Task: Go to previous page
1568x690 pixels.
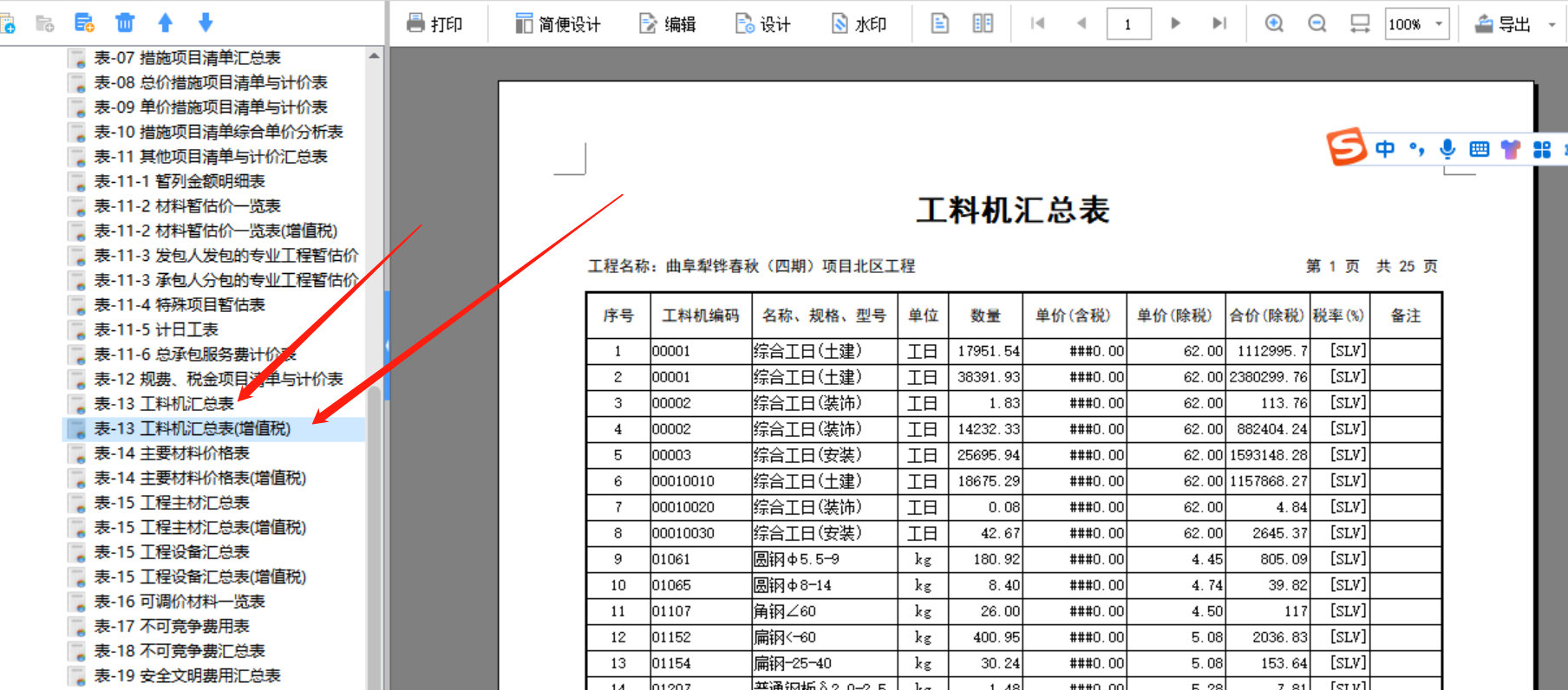Action: 1081,23
